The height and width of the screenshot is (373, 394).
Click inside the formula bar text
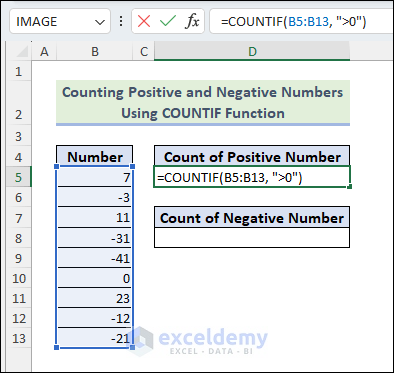click(293, 22)
